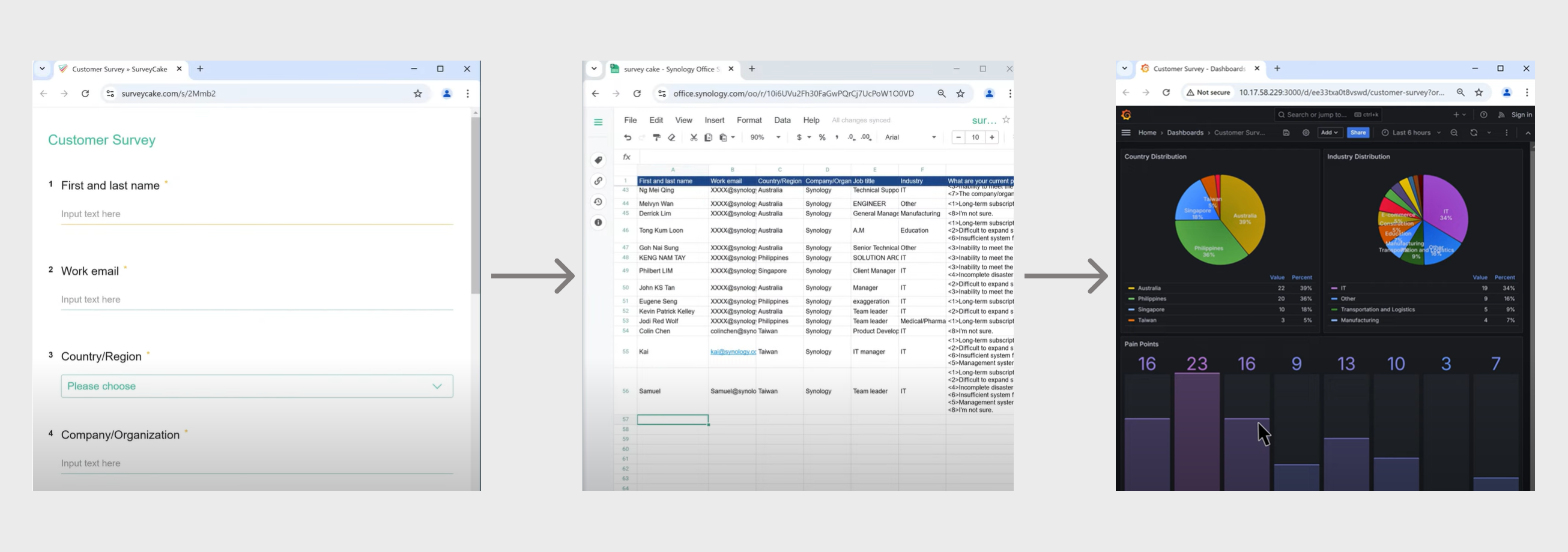Open the Insert menu in spreadsheet

click(715, 121)
